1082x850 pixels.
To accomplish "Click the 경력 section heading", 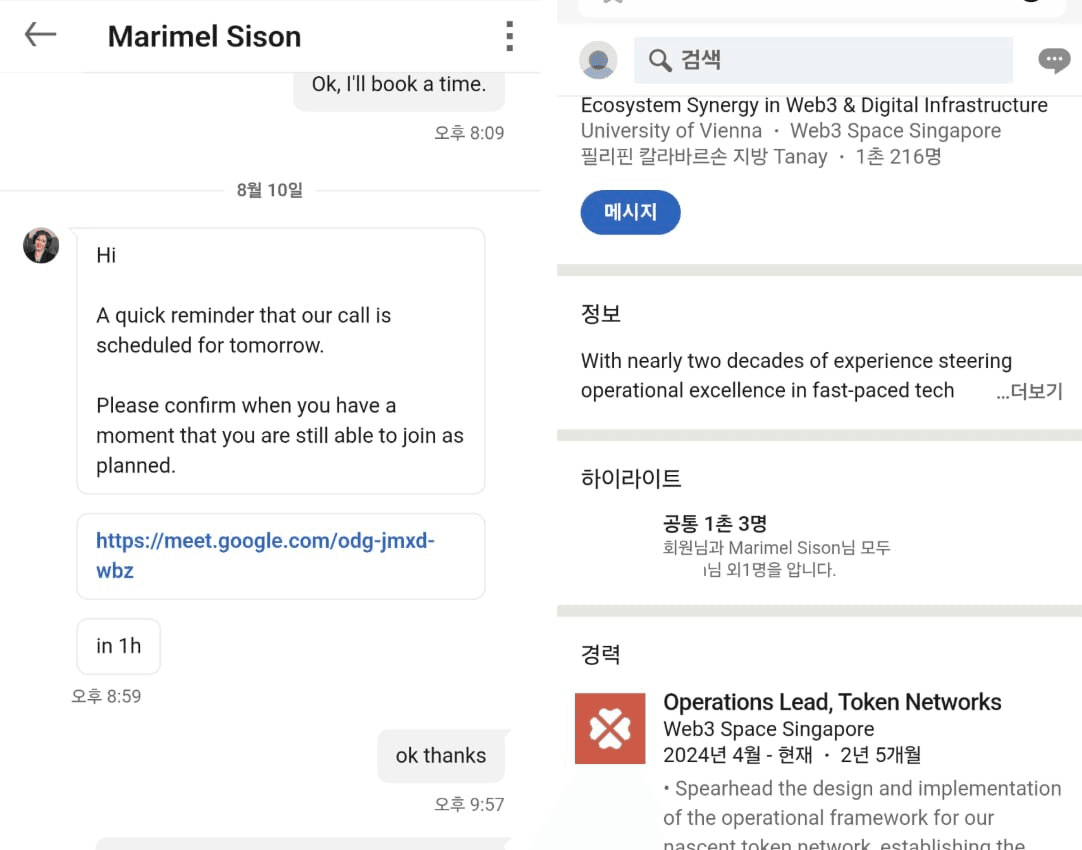I will tap(600, 653).
